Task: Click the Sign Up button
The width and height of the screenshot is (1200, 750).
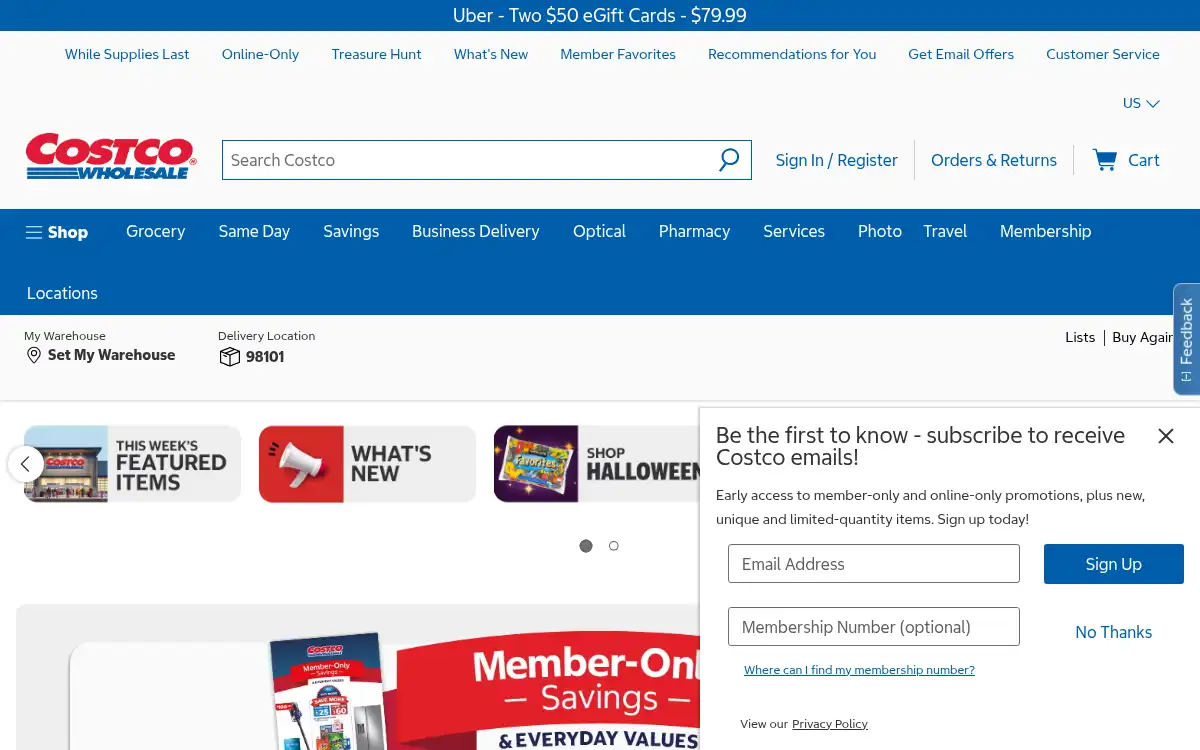Action: click(x=1114, y=564)
